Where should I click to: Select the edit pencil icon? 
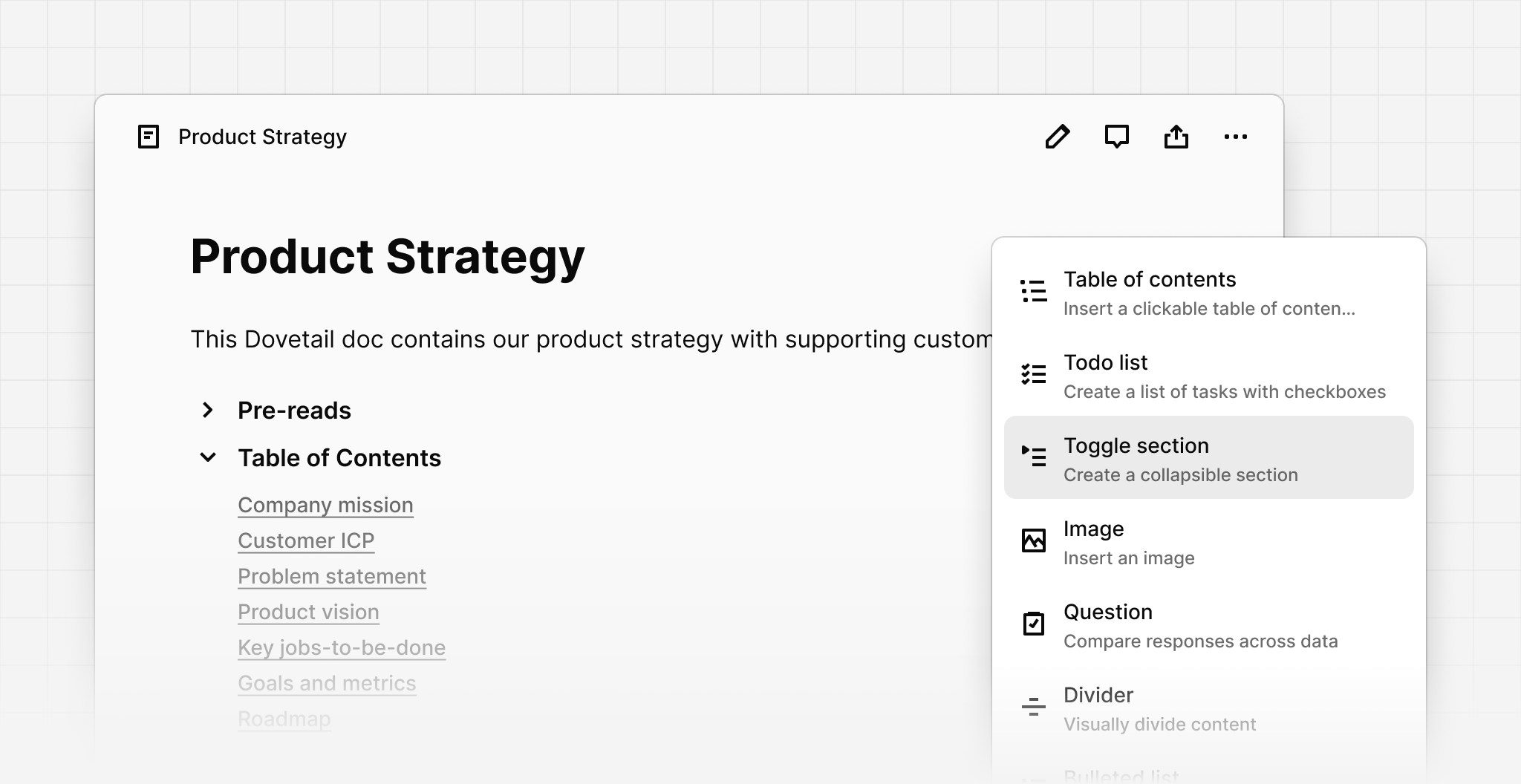(x=1058, y=137)
